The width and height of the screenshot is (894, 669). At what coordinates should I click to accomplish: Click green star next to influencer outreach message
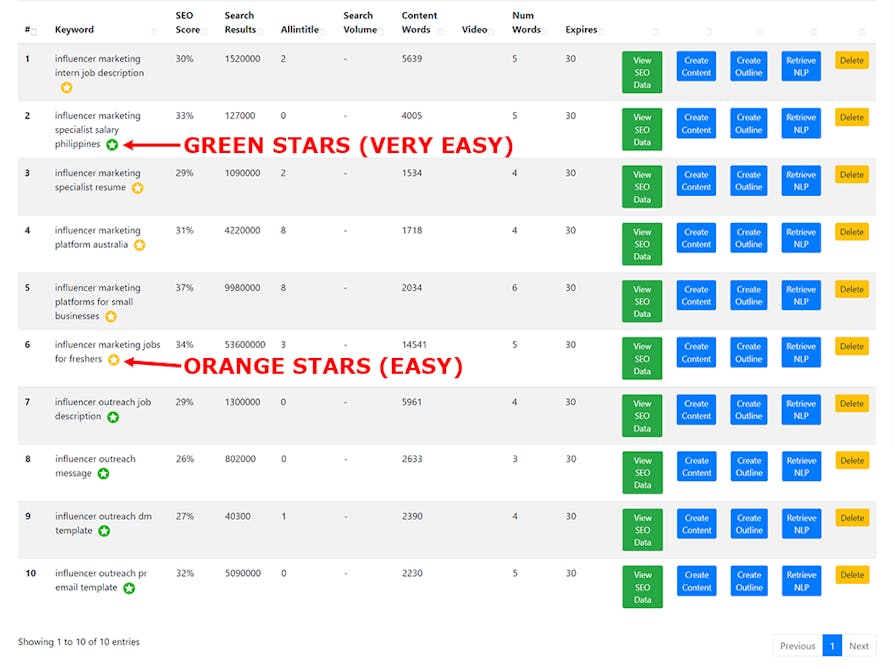(x=103, y=474)
